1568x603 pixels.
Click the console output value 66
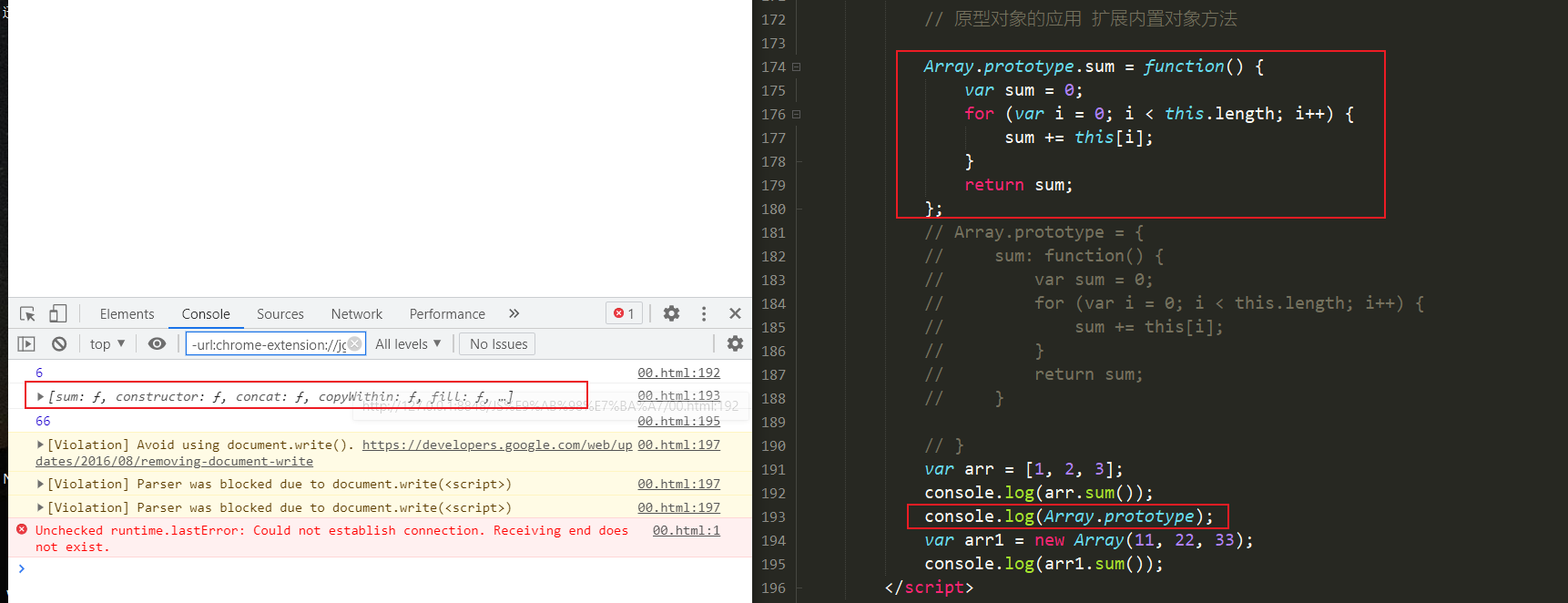(x=43, y=421)
